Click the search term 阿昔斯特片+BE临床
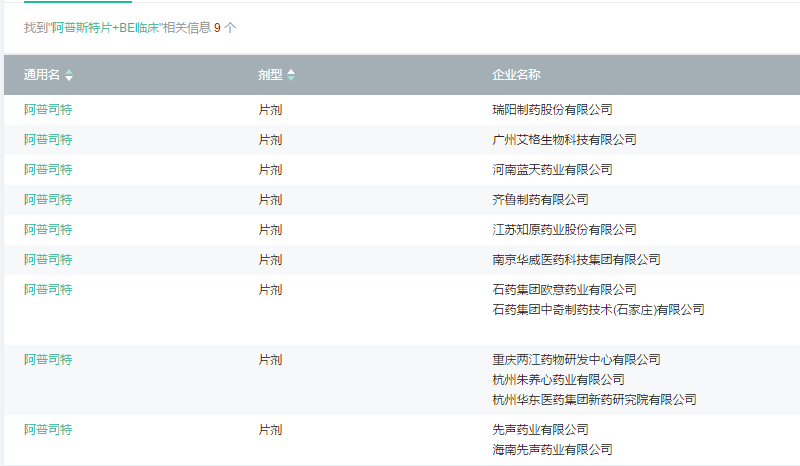Screen dimensions: 800x466 [x=106, y=28]
